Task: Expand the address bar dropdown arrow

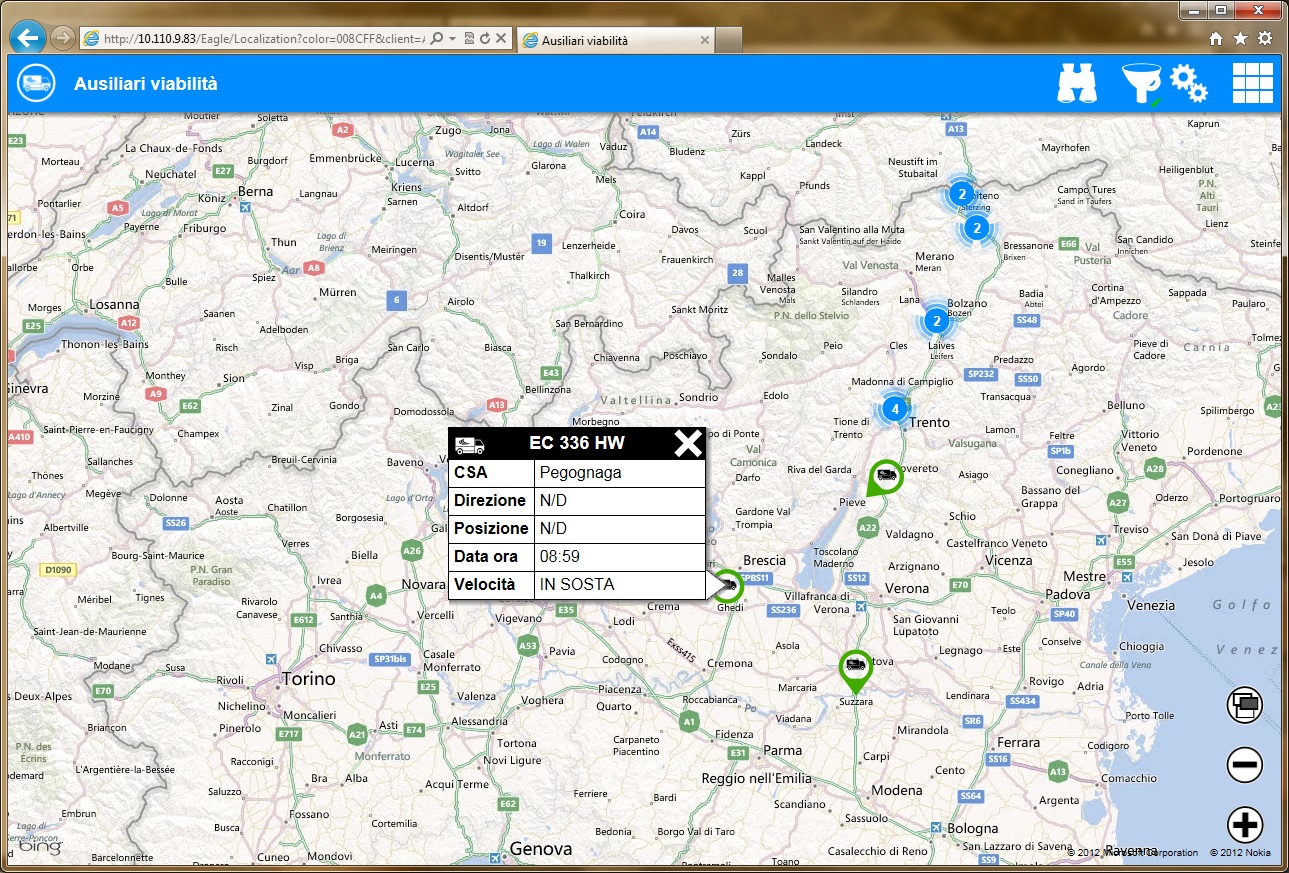Action: tap(453, 39)
